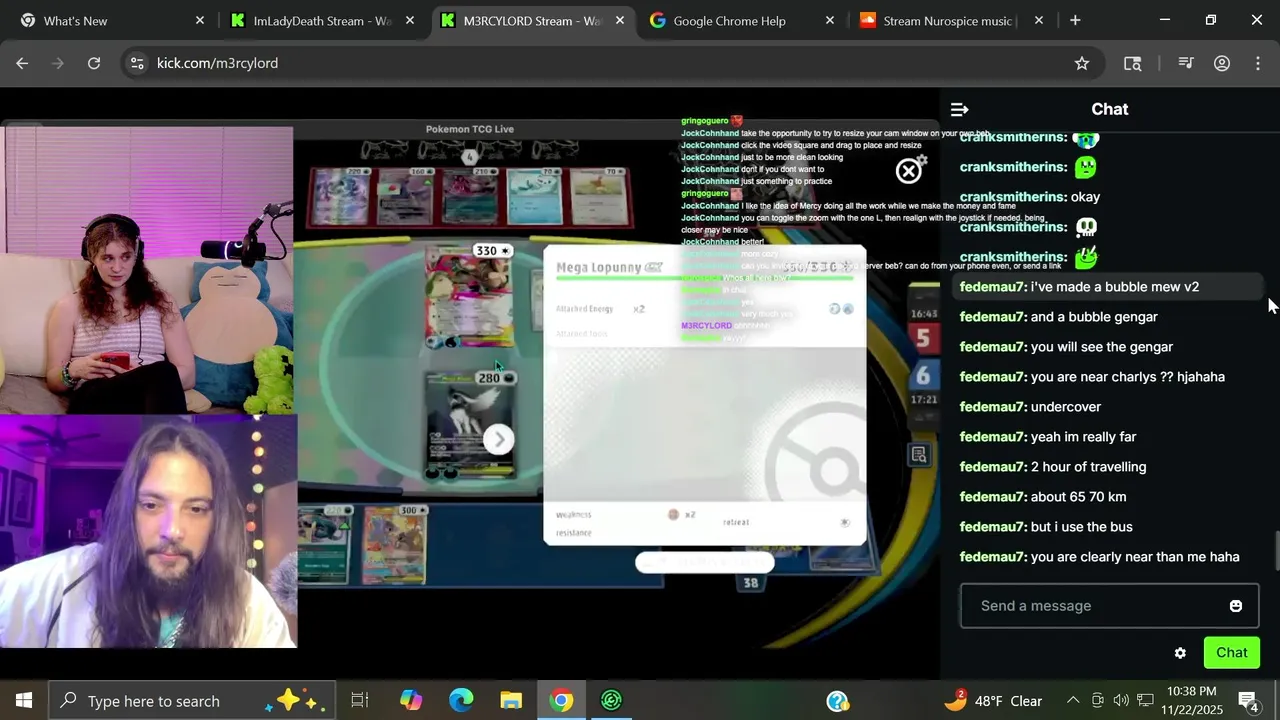Click the taskbar search box
The image size is (1280, 720).
[x=190, y=701]
